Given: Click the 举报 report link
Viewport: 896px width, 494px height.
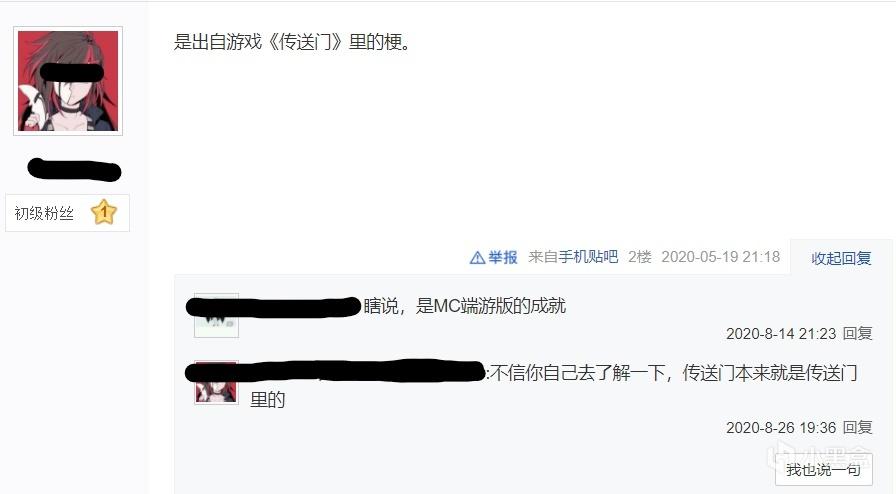Looking at the screenshot, I should tap(503, 257).
